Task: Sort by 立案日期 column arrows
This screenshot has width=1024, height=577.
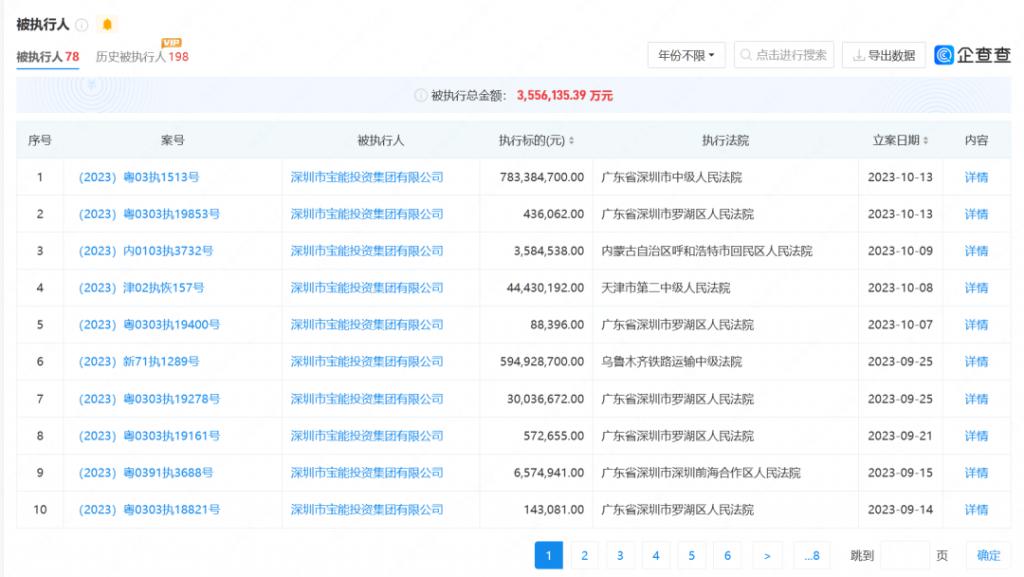Action: coord(925,140)
